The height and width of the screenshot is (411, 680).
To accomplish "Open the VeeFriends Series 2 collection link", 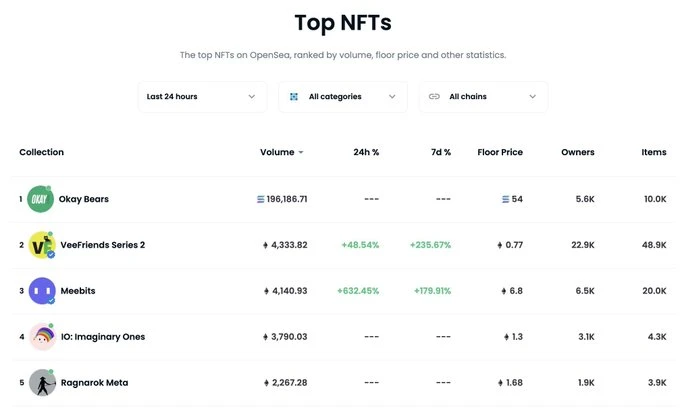I will click(103, 245).
